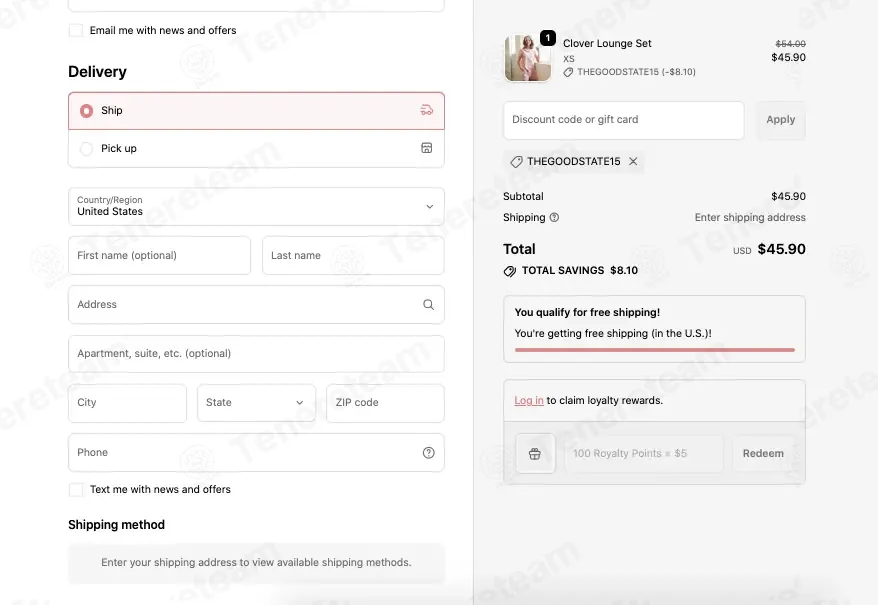
Task: Open the Country/Region dropdown
Action: click(x=256, y=206)
